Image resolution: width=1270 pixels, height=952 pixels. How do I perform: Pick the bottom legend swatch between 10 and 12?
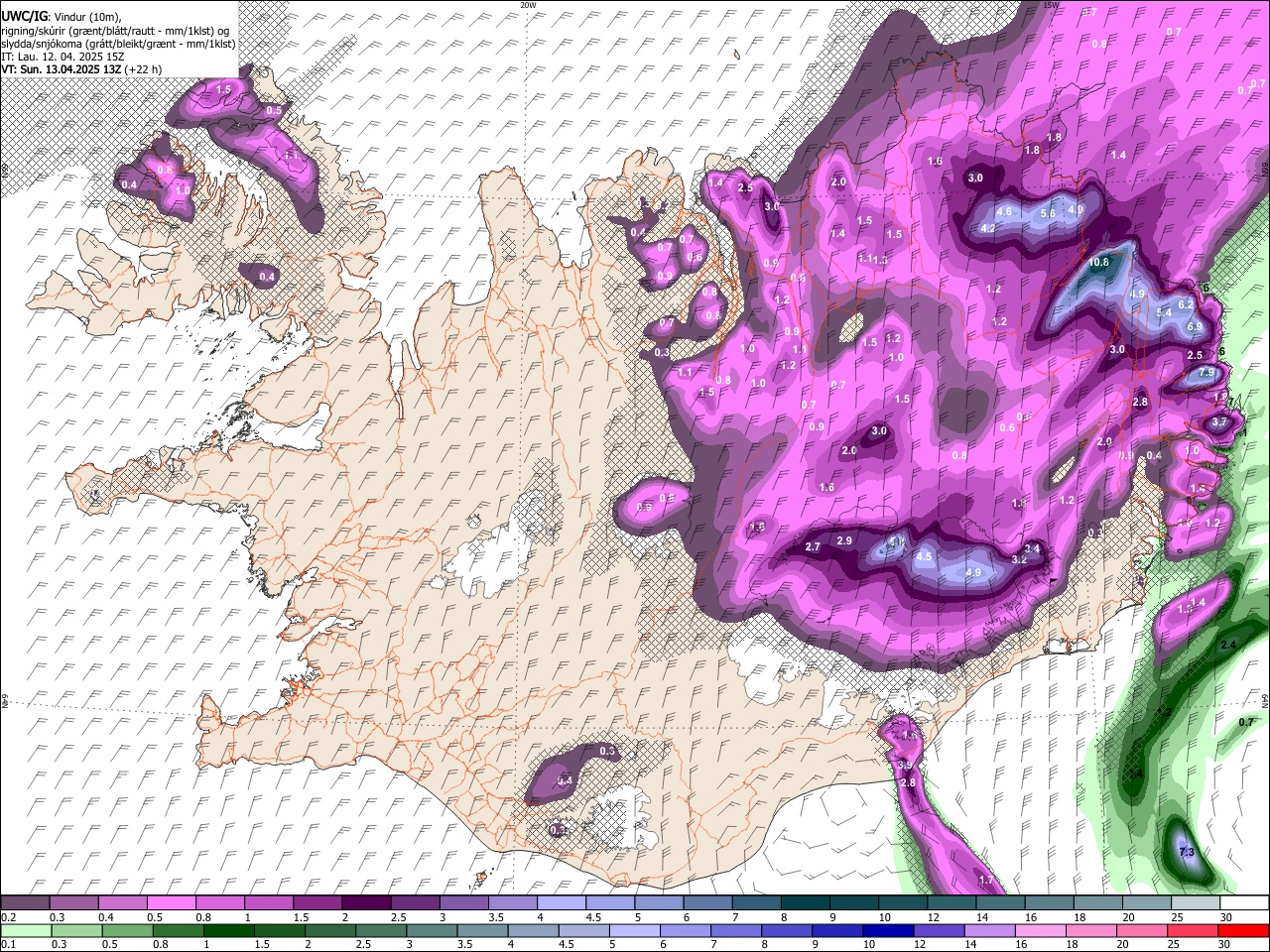(x=888, y=930)
